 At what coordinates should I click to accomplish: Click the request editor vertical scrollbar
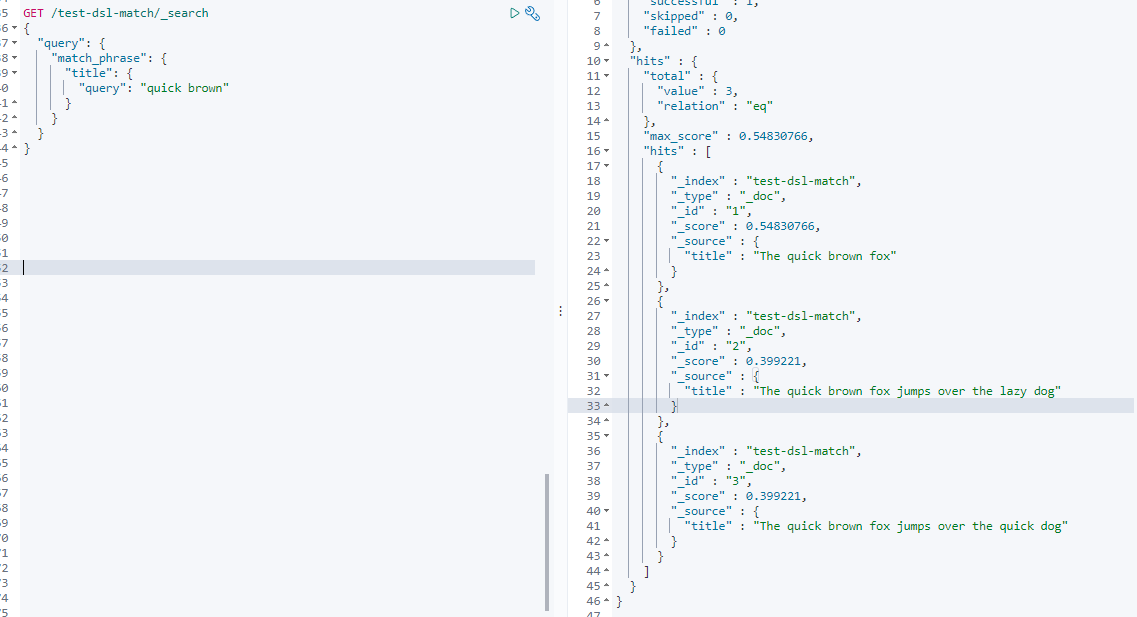pos(547,542)
